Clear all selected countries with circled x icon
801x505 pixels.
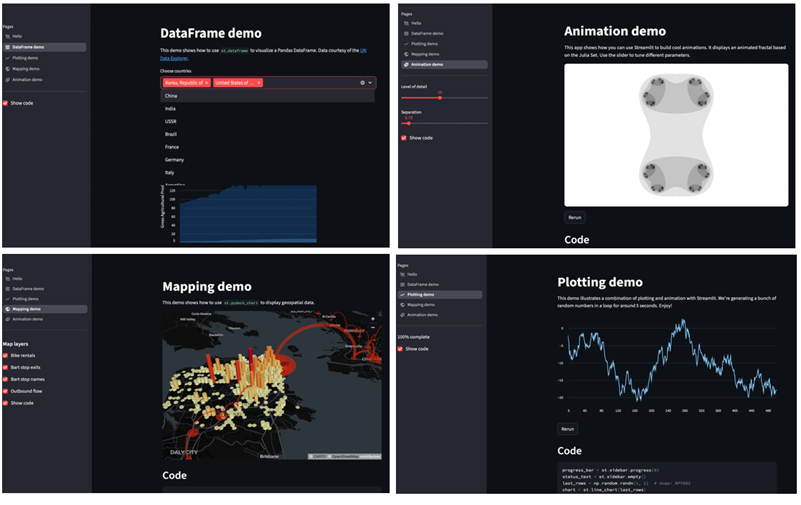coord(362,83)
